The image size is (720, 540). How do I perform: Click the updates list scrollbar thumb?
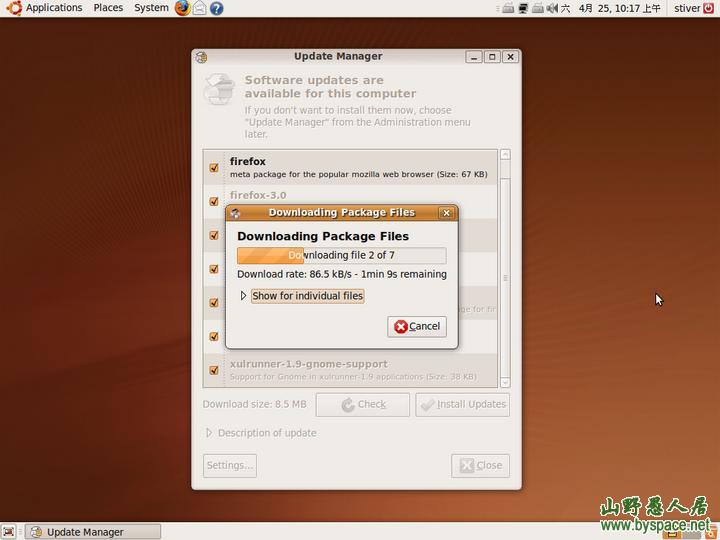coord(505,277)
